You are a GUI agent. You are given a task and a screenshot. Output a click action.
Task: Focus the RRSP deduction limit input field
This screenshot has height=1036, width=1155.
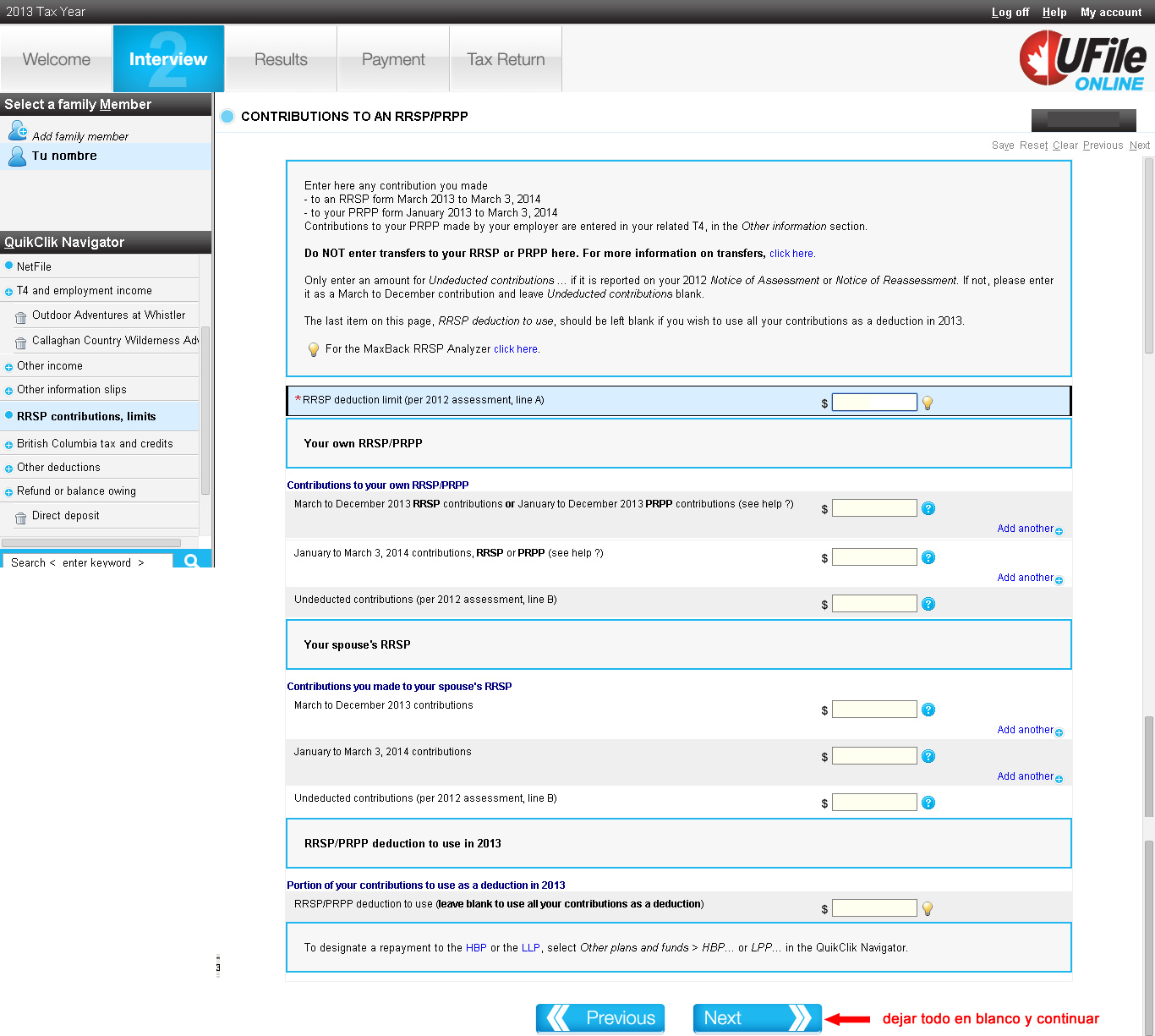tap(874, 403)
